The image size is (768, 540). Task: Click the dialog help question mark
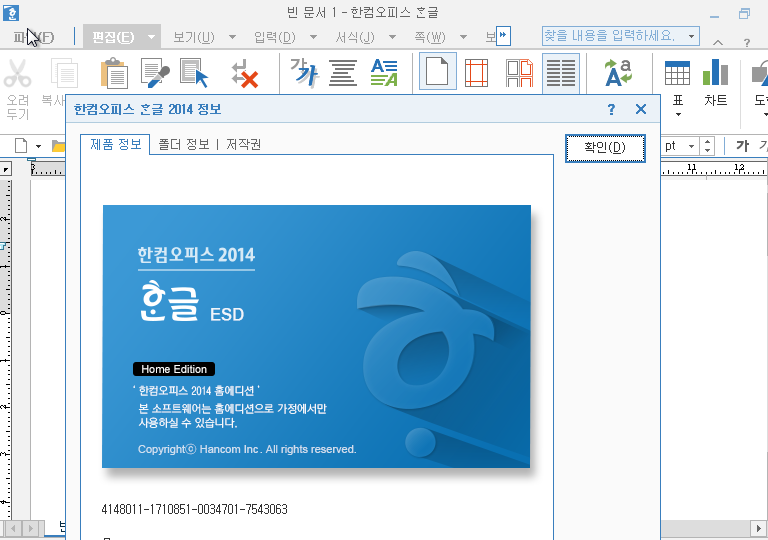[611, 109]
